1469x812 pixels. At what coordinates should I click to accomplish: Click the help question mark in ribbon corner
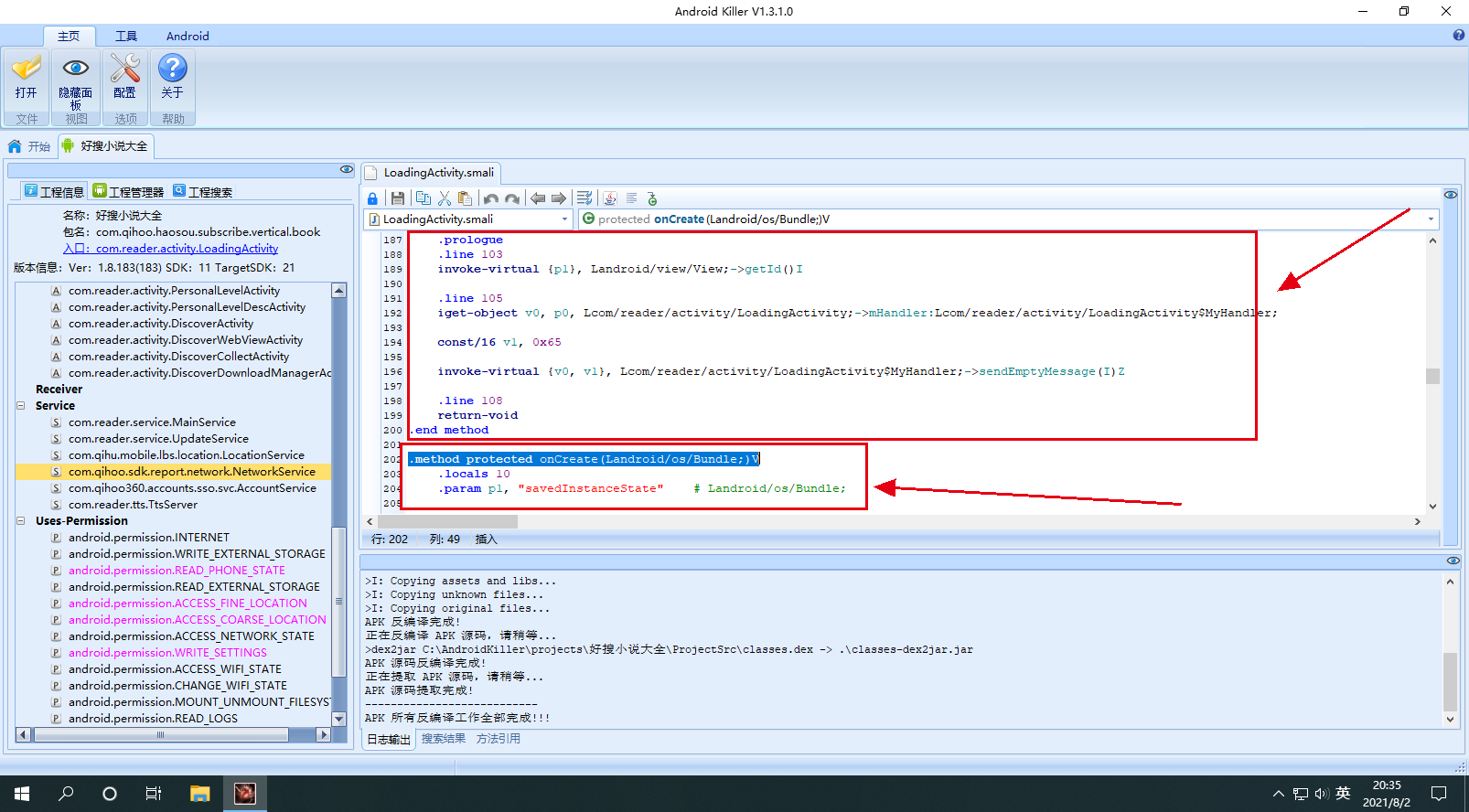click(1459, 36)
